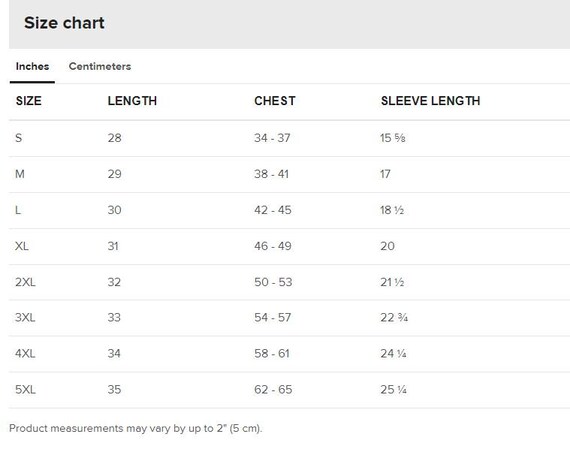Click the product measurements disclaimer text
Image resolution: width=570 pixels, height=449 pixels.
[136, 428]
